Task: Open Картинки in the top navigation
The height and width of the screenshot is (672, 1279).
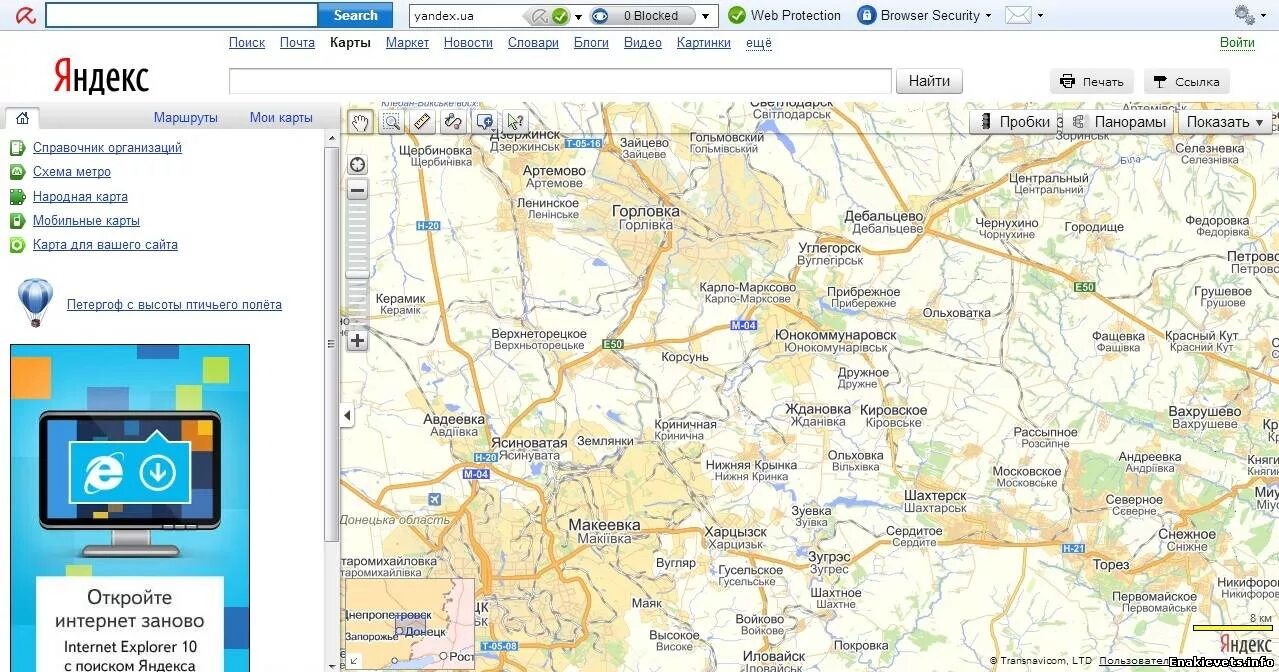Action: pos(704,42)
